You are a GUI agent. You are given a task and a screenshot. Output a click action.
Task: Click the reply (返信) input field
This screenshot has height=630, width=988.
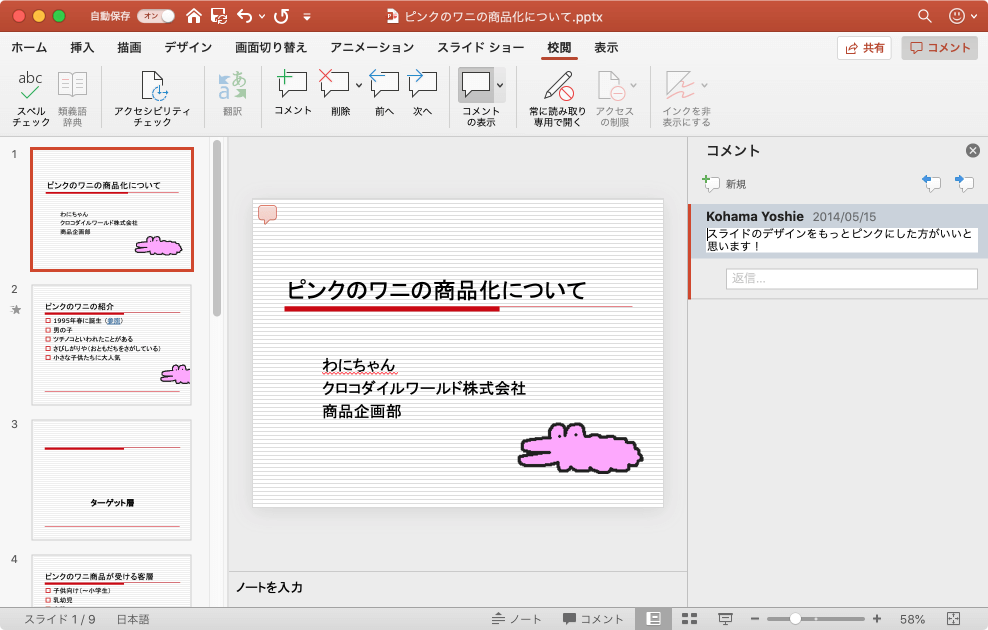pyautogui.click(x=851, y=279)
